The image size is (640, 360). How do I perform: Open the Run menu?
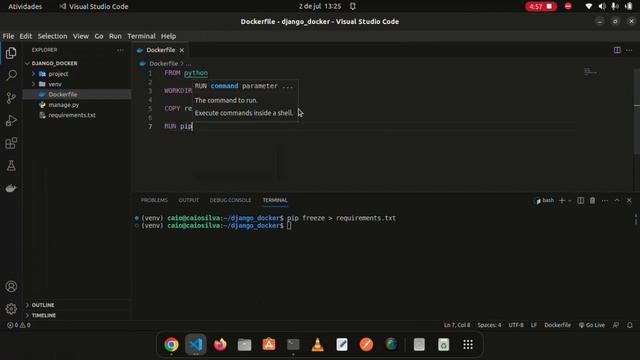pyautogui.click(x=115, y=36)
